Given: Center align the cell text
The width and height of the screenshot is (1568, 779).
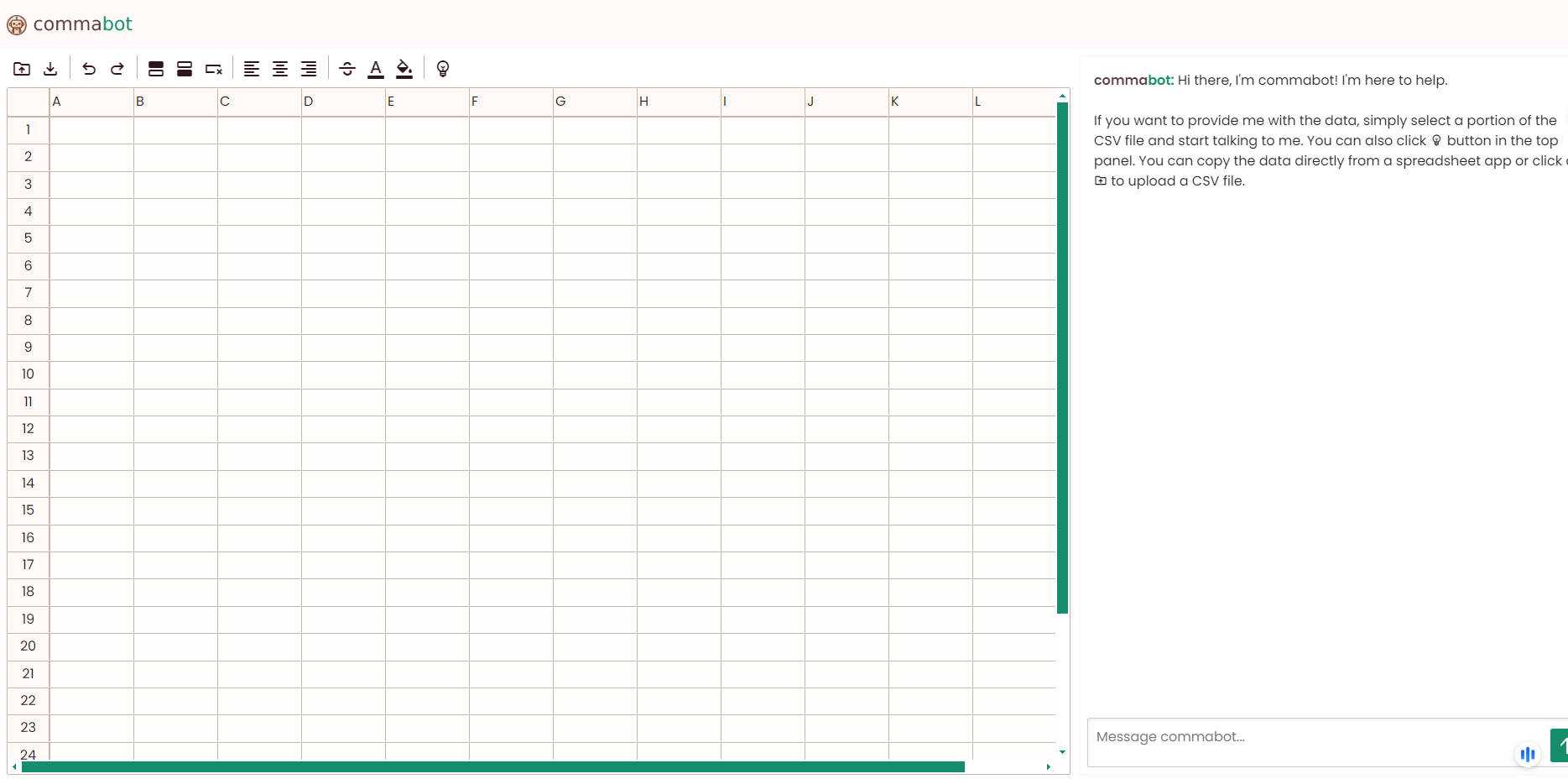Looking at the screenshot, I should [280, 69].
